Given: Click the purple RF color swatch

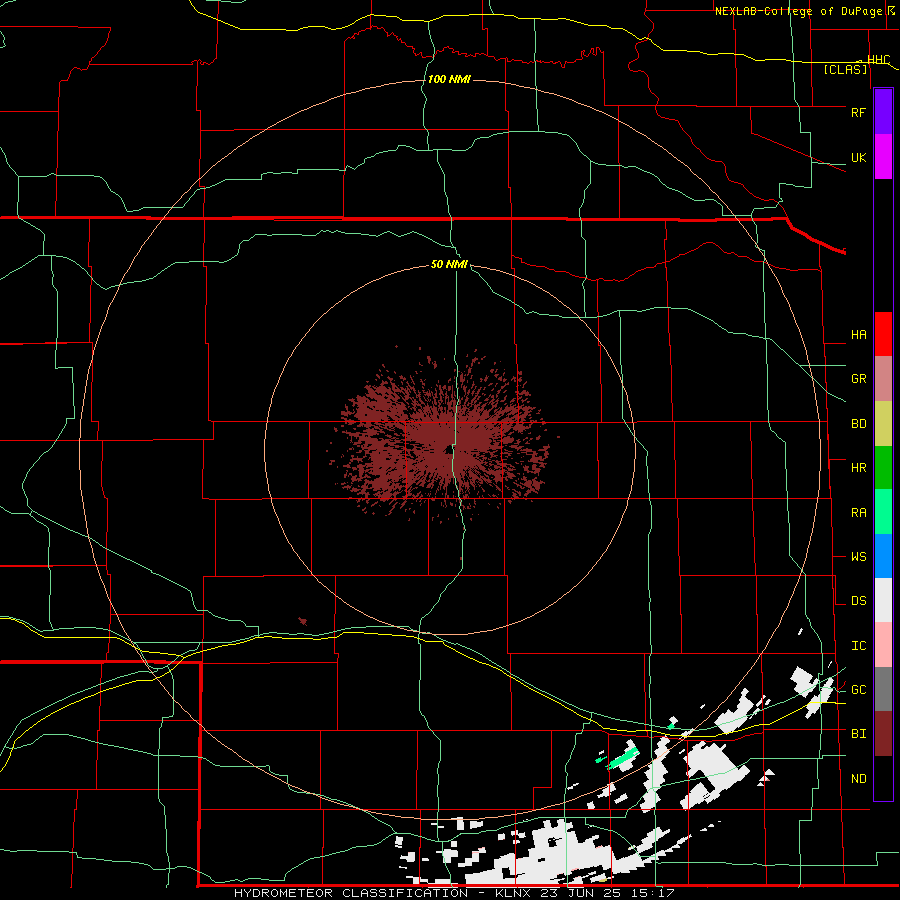Looking at the screenshot, I should (x=883, y=112).
